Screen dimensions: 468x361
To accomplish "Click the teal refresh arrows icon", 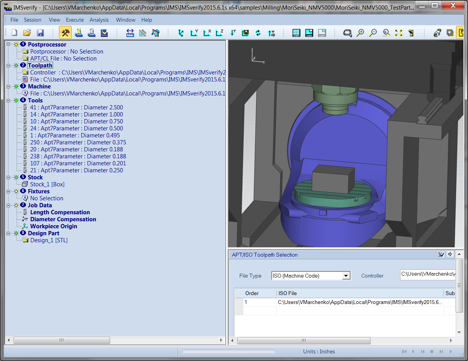I will [x=258, y=33].
